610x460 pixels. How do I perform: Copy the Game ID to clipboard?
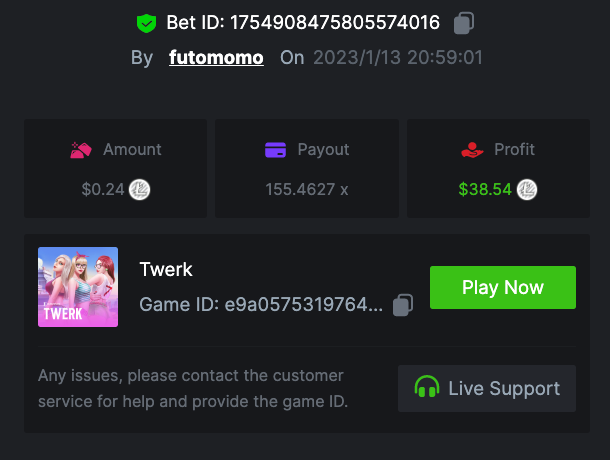tap(403, 305)
